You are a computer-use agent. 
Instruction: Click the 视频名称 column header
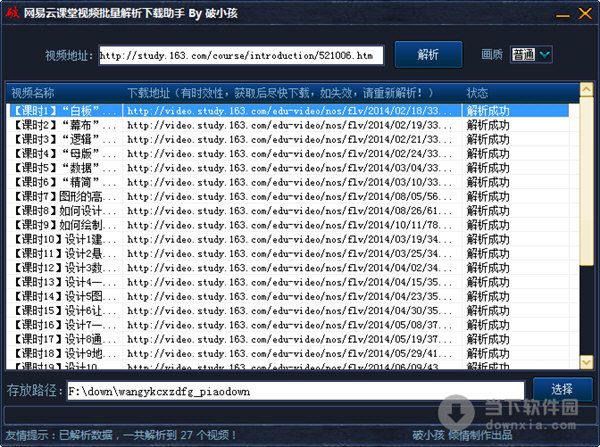(x=65, y=93)
